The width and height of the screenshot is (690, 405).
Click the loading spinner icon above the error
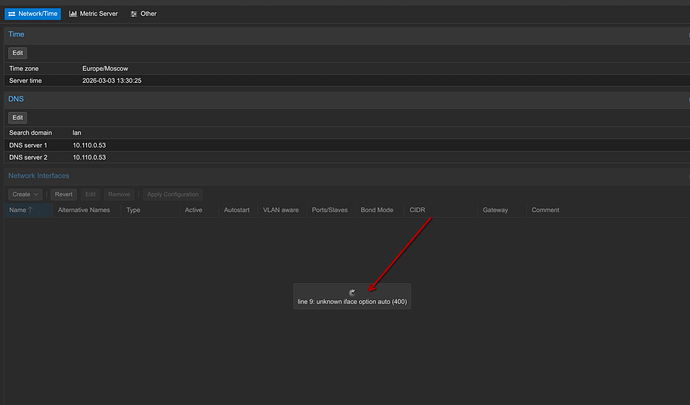pos(352,292)
